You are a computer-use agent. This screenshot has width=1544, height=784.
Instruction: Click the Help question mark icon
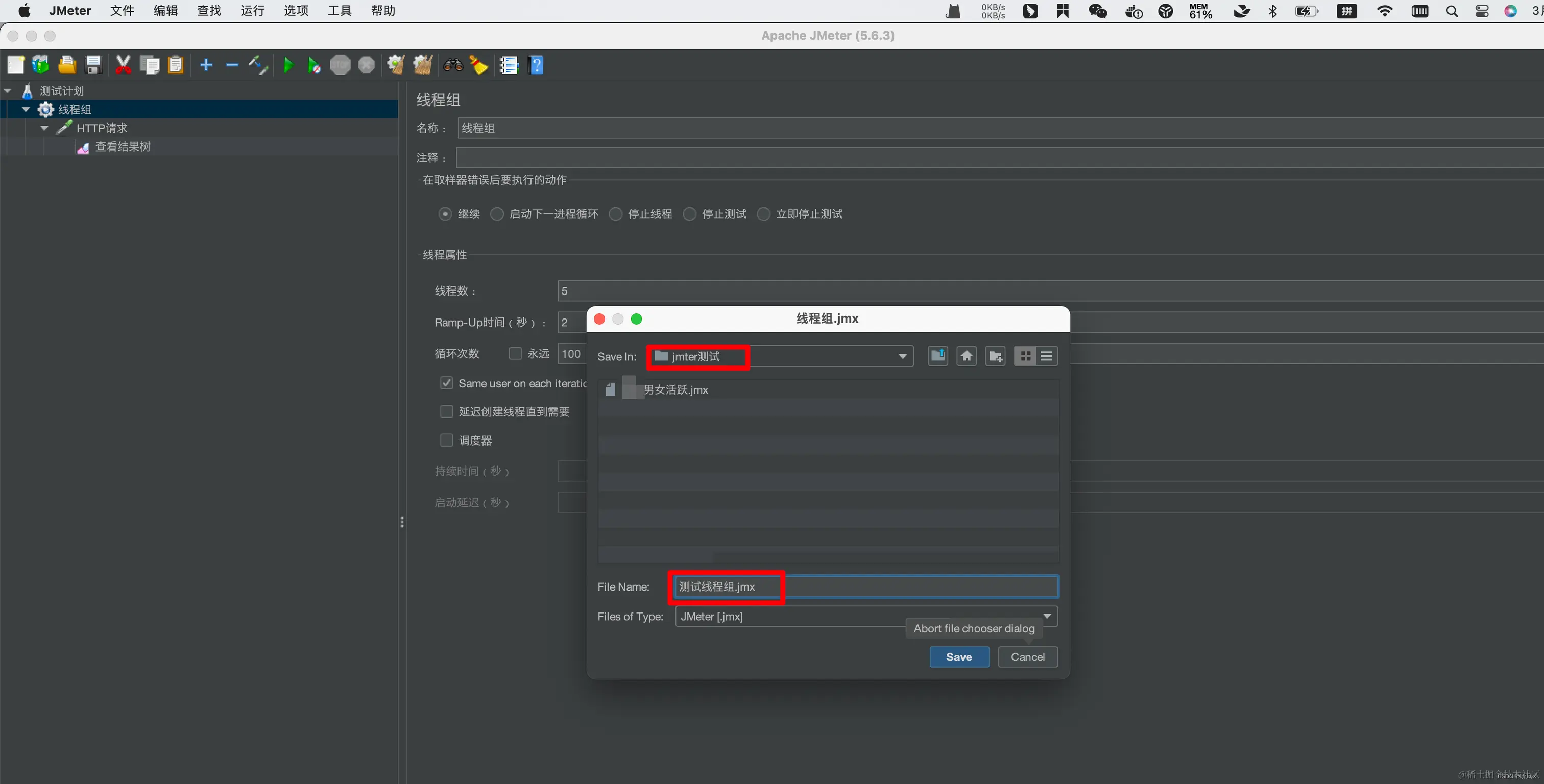[x=537, y=65]
